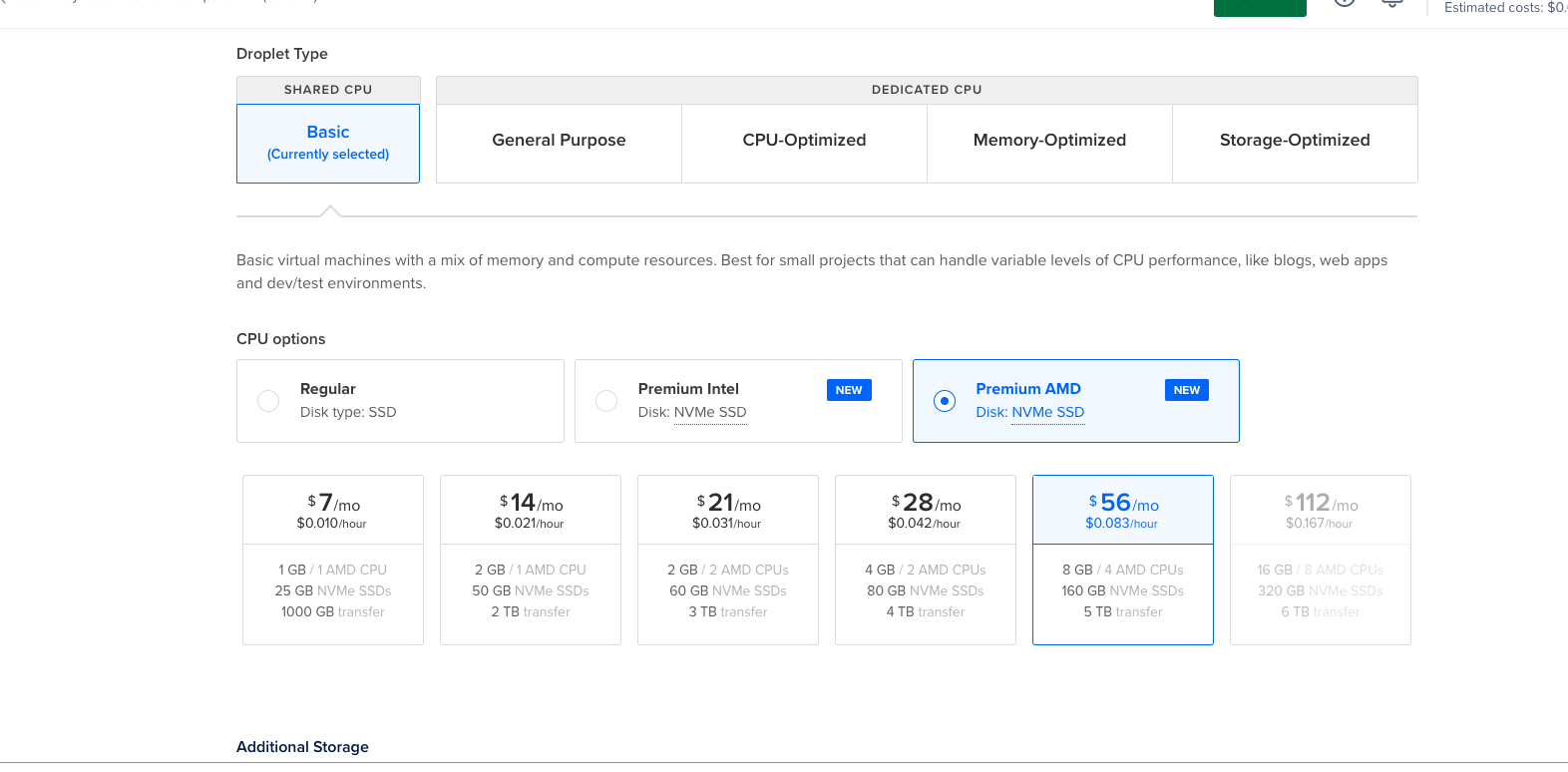
Task: Switch to General Purpose droplet type
Action: point(559,144)
